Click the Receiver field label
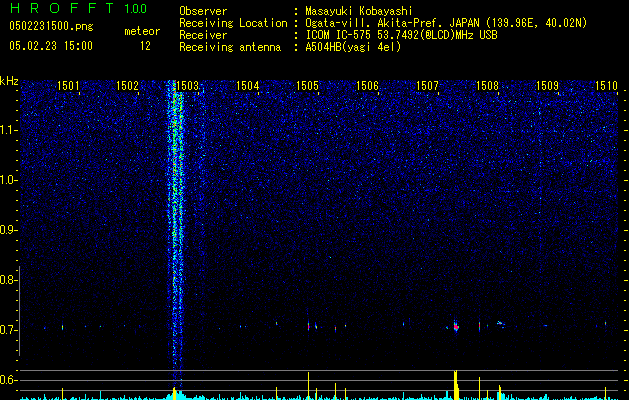629x400 pixels. [203, 35]
